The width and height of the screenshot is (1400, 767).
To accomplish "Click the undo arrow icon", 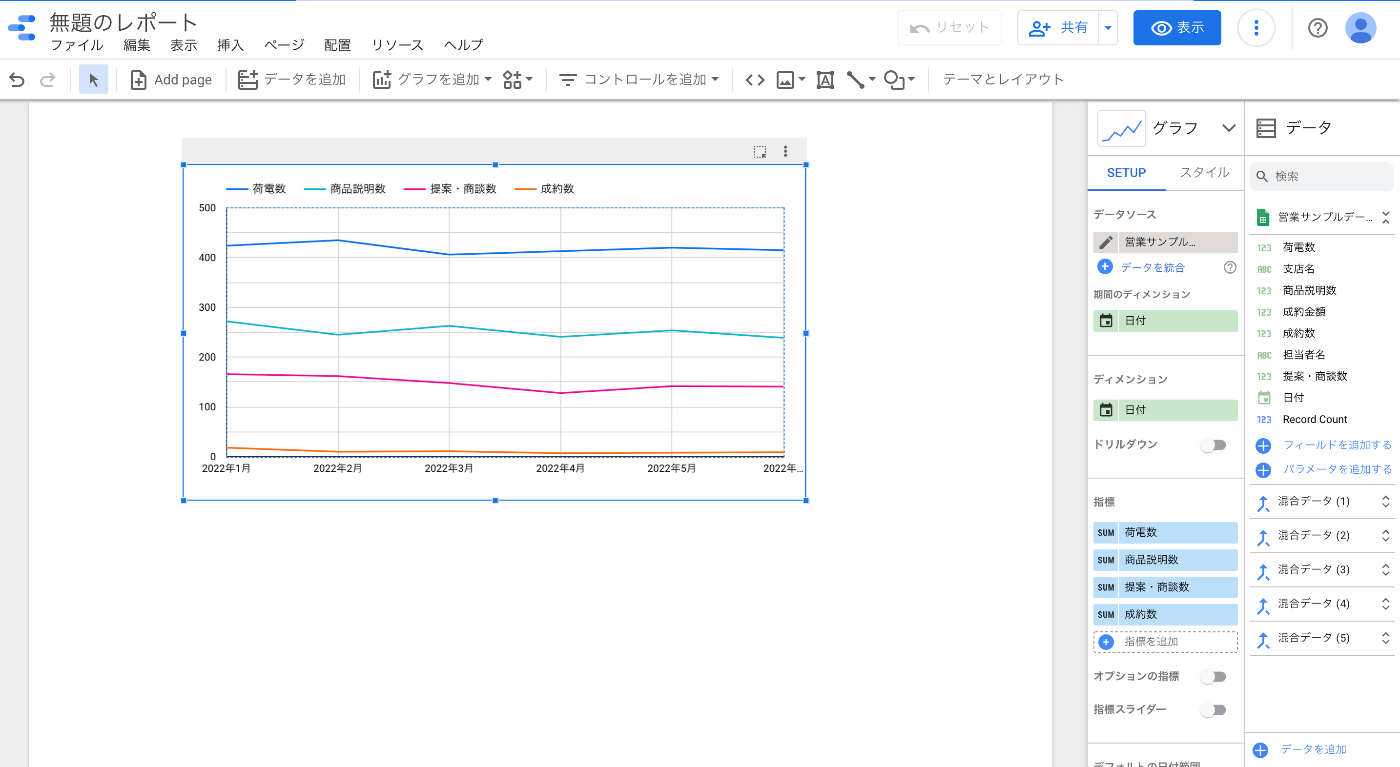I will pyautogui.click(x=17, y=80).
